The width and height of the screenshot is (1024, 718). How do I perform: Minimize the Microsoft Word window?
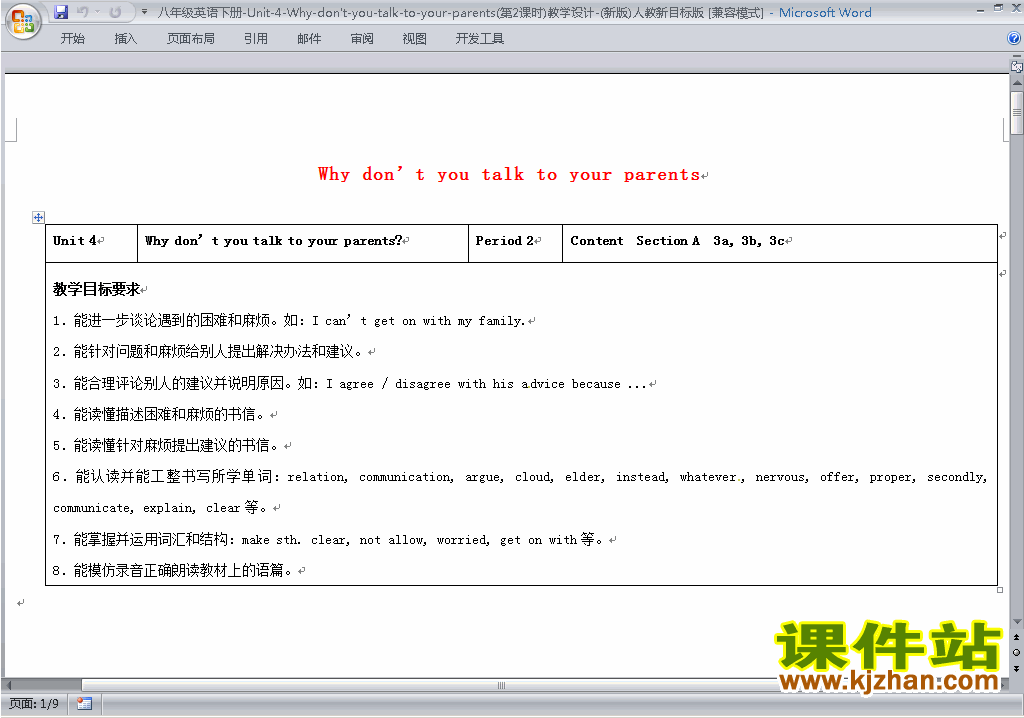pos(980,10)
